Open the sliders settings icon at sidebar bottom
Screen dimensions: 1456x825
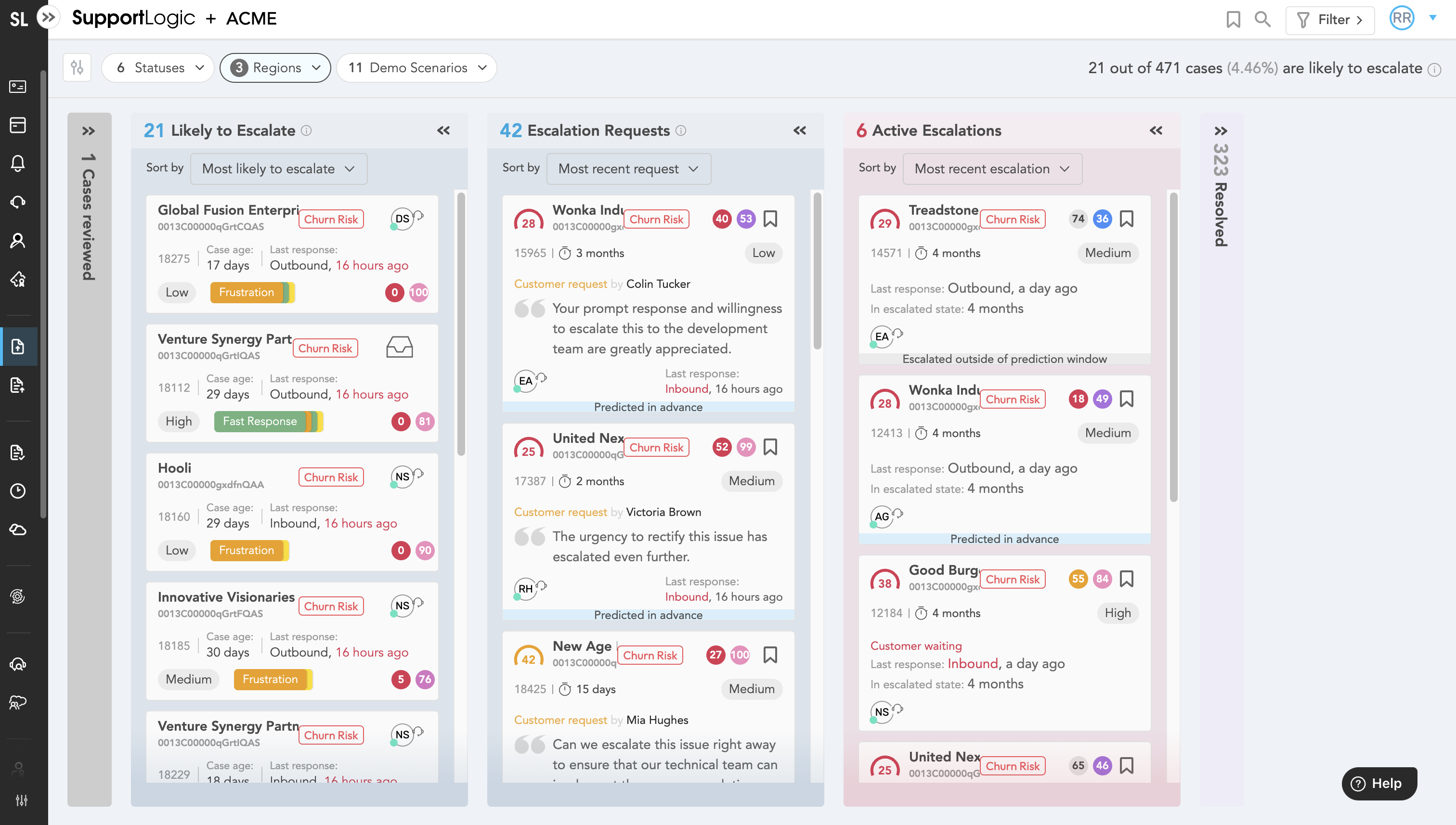click(x=21, y=800)
